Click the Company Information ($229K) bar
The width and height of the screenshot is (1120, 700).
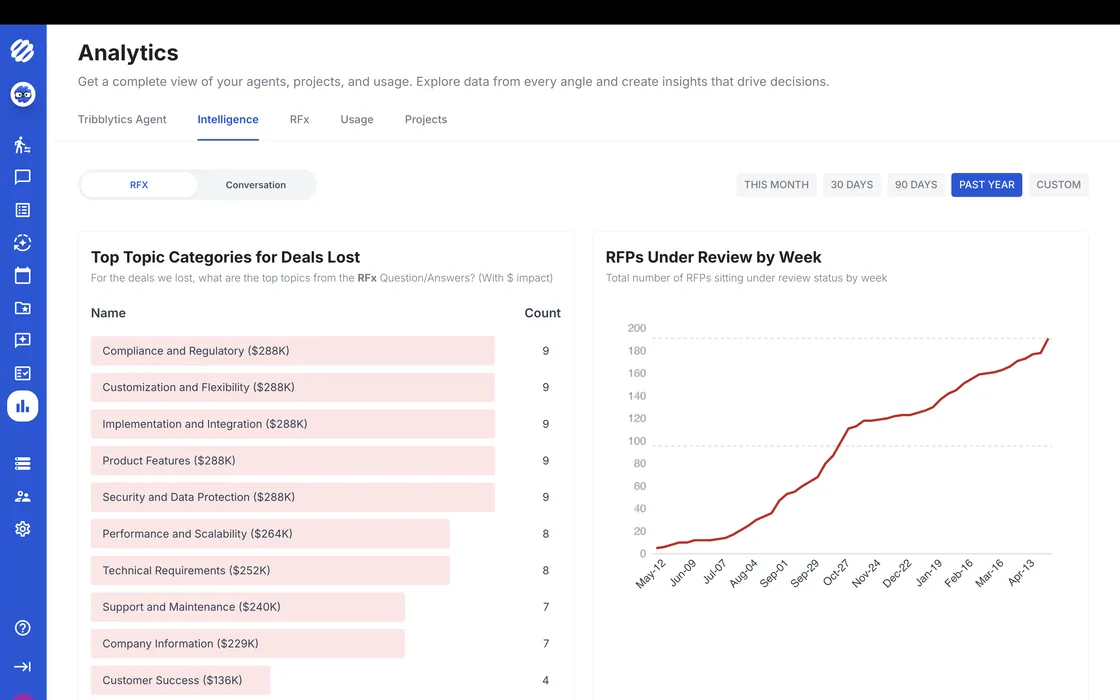[x=248, y=644]
